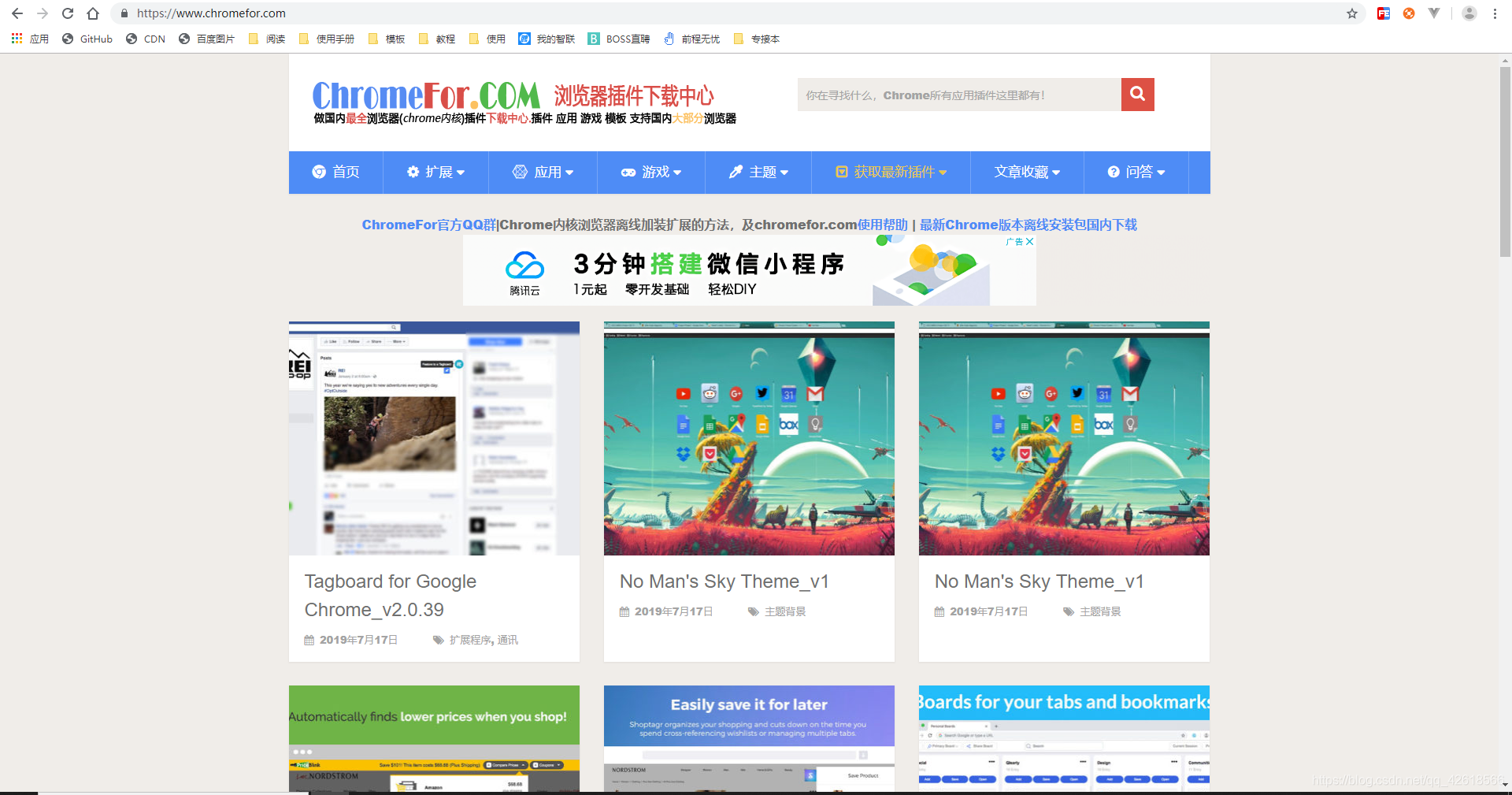This screenshot has width=1512, height=795.
Task: Click the vertical page scrollbar thumb
Action: click(x=1505, y=162)
